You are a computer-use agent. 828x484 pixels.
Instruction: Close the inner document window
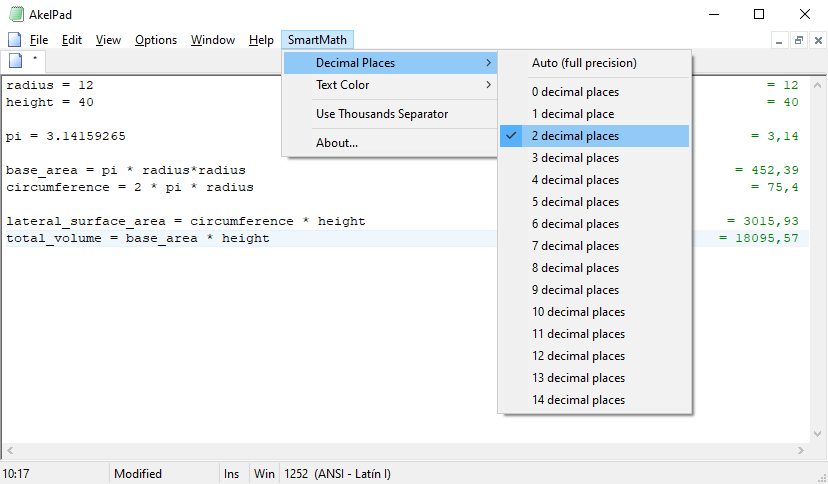817,40
